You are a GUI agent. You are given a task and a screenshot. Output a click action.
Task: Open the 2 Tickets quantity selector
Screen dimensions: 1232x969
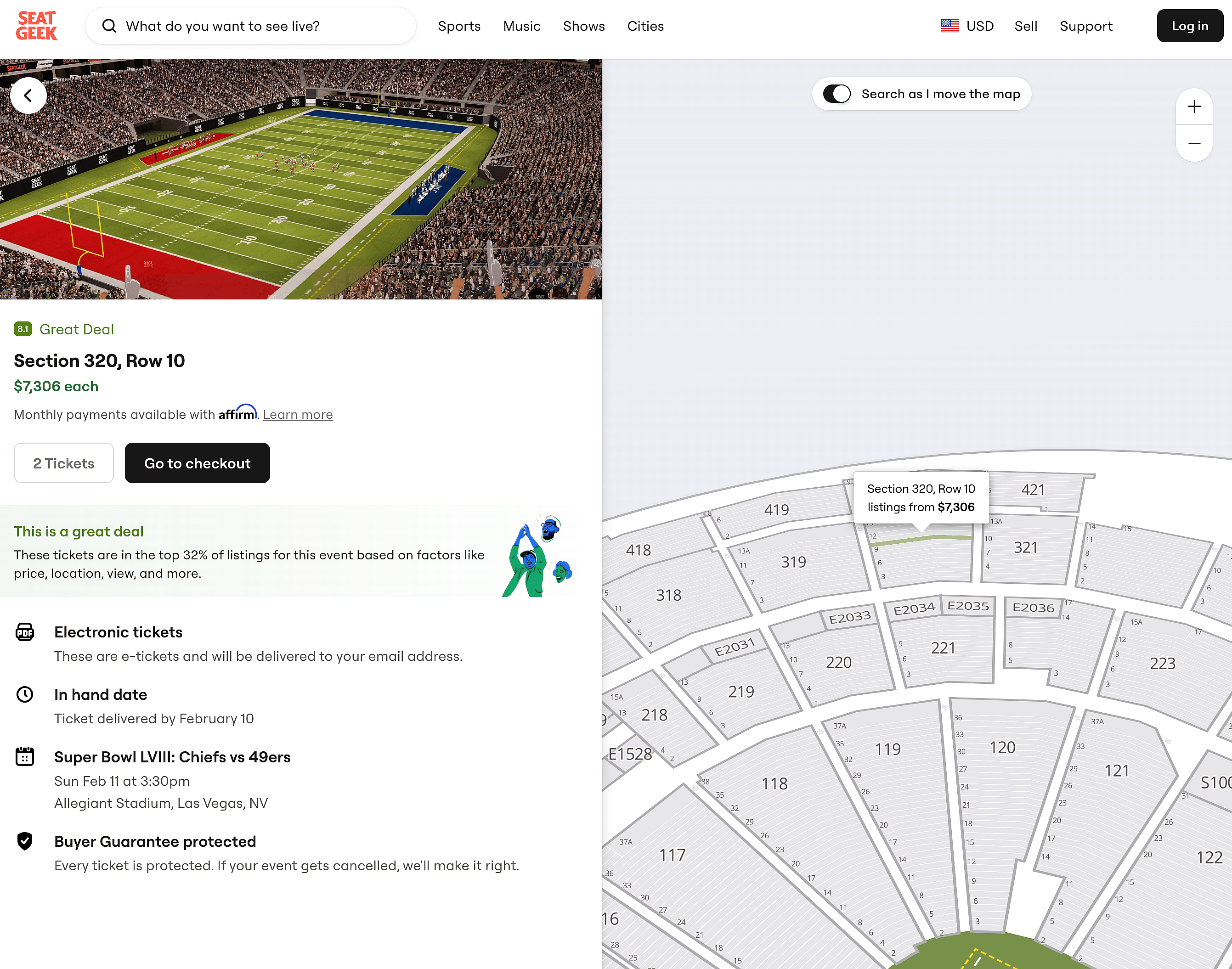tap(63, 463)
